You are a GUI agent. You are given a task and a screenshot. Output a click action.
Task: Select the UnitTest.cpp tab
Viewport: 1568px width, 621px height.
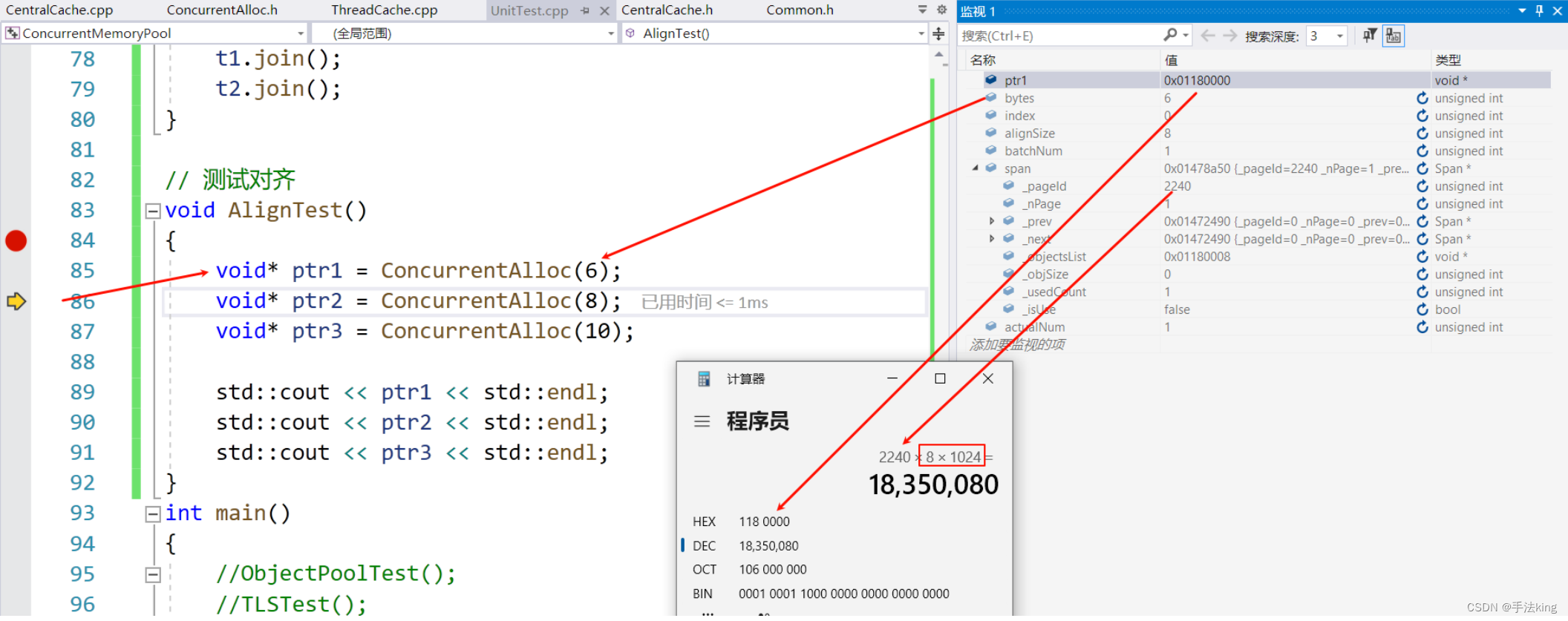pyautogui.click(x=529, y=10)
